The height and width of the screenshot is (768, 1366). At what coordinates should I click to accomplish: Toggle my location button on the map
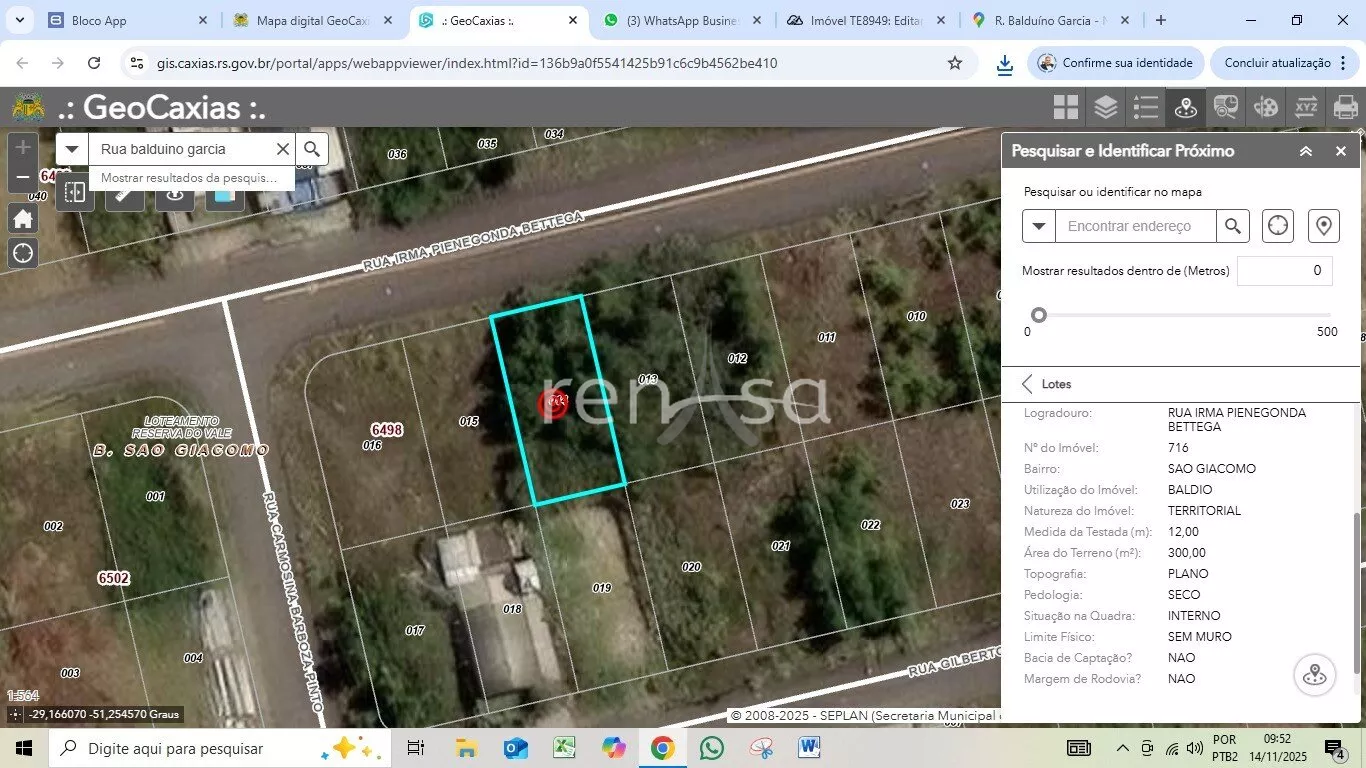(23, 253)
